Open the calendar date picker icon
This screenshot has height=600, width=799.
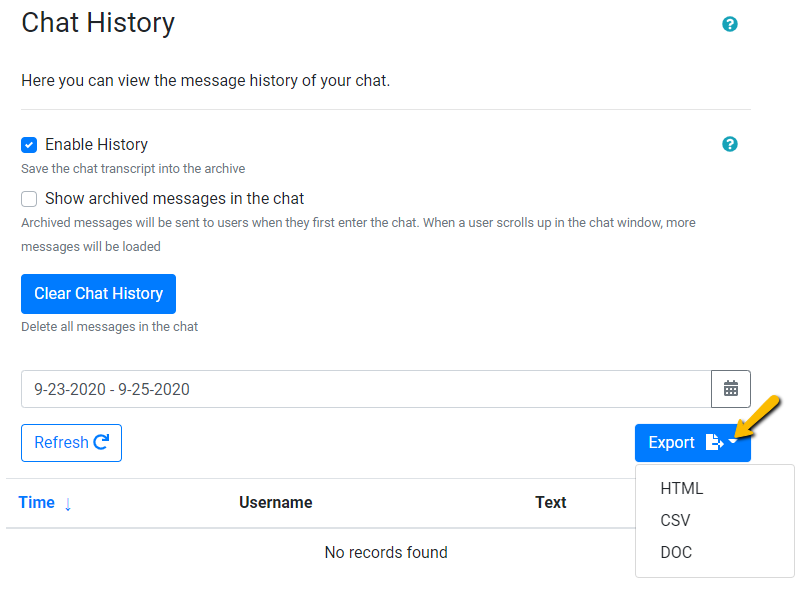731,389
